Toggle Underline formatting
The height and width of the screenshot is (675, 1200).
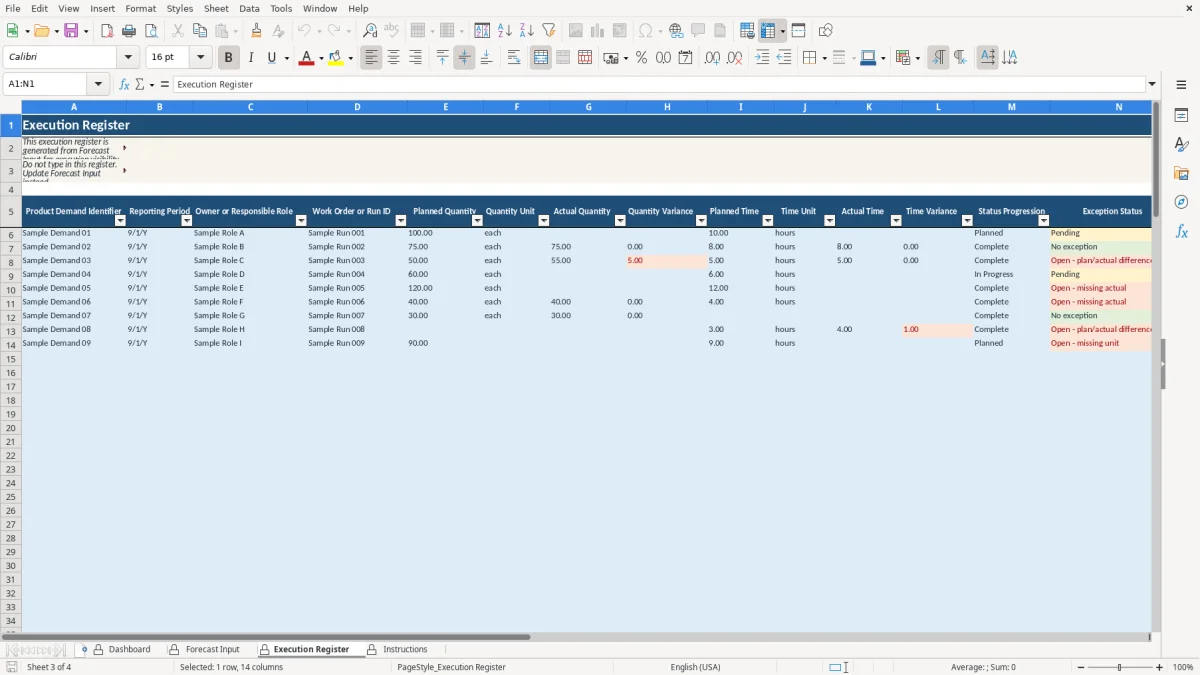[271, 58]
